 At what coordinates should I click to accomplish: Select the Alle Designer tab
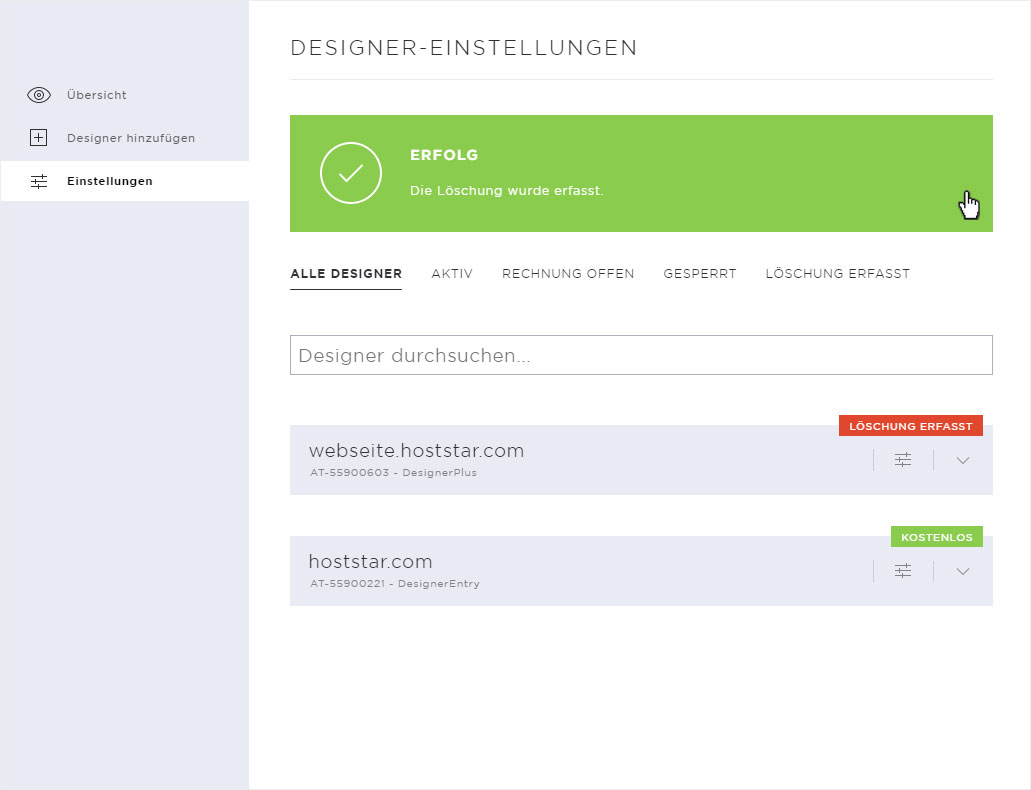[346, 274]
